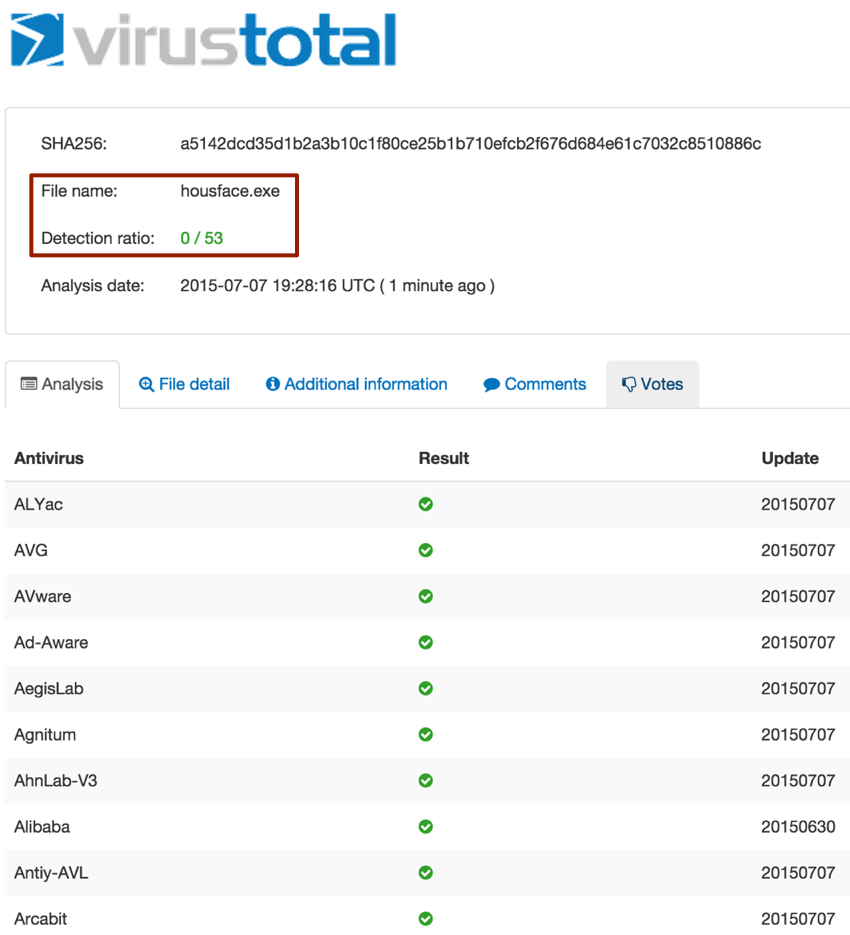Select the Ad-Aware antivirus name
This screenshot has height=935, width=850.
coord(51,642)
